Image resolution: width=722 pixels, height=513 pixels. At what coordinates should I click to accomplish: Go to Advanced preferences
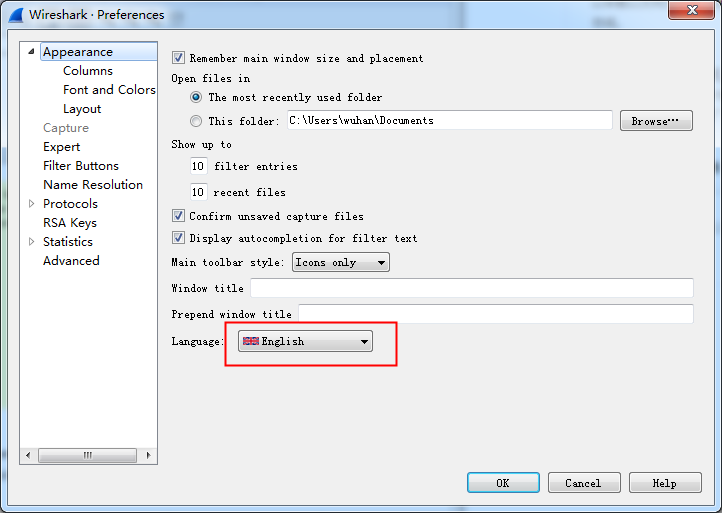71,261
